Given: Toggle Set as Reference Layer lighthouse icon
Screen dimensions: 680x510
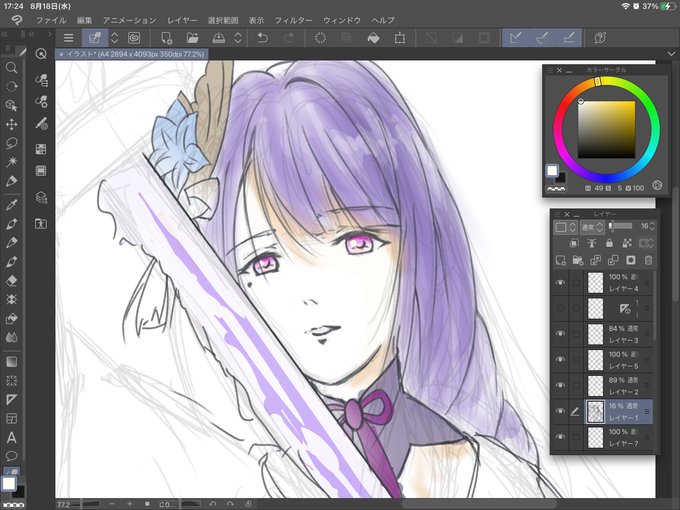Looking at the screenshot, I should pyautogui.click(x=592, y=243).
